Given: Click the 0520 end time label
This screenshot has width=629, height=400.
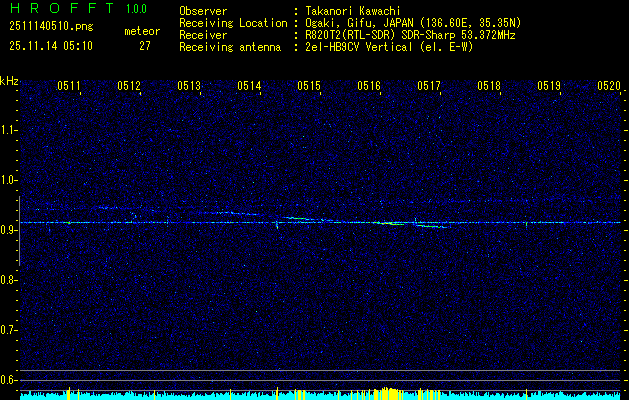Looking at the screenshot, I should 609,87.
